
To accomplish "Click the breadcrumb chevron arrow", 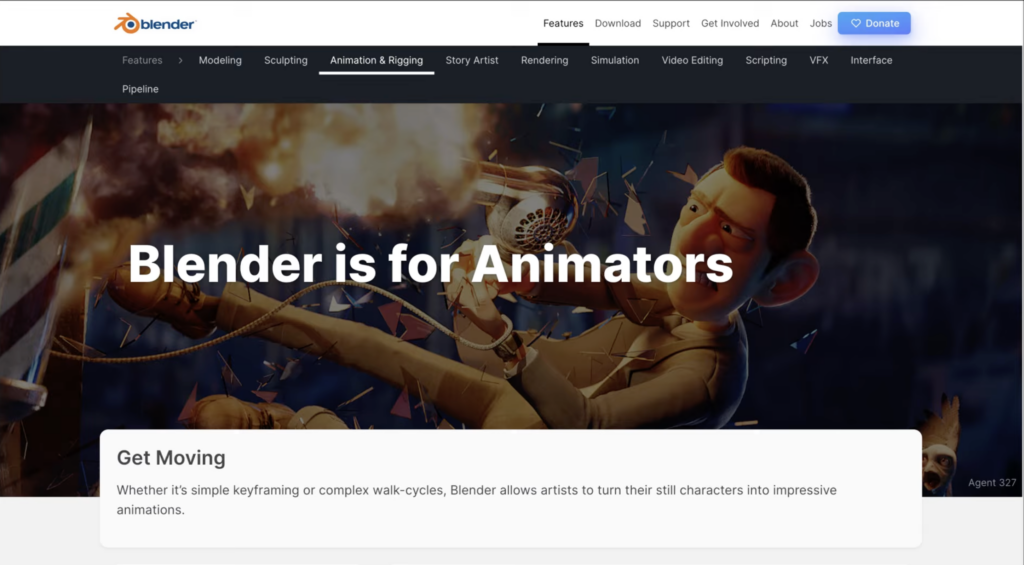I will coord(180,60).
